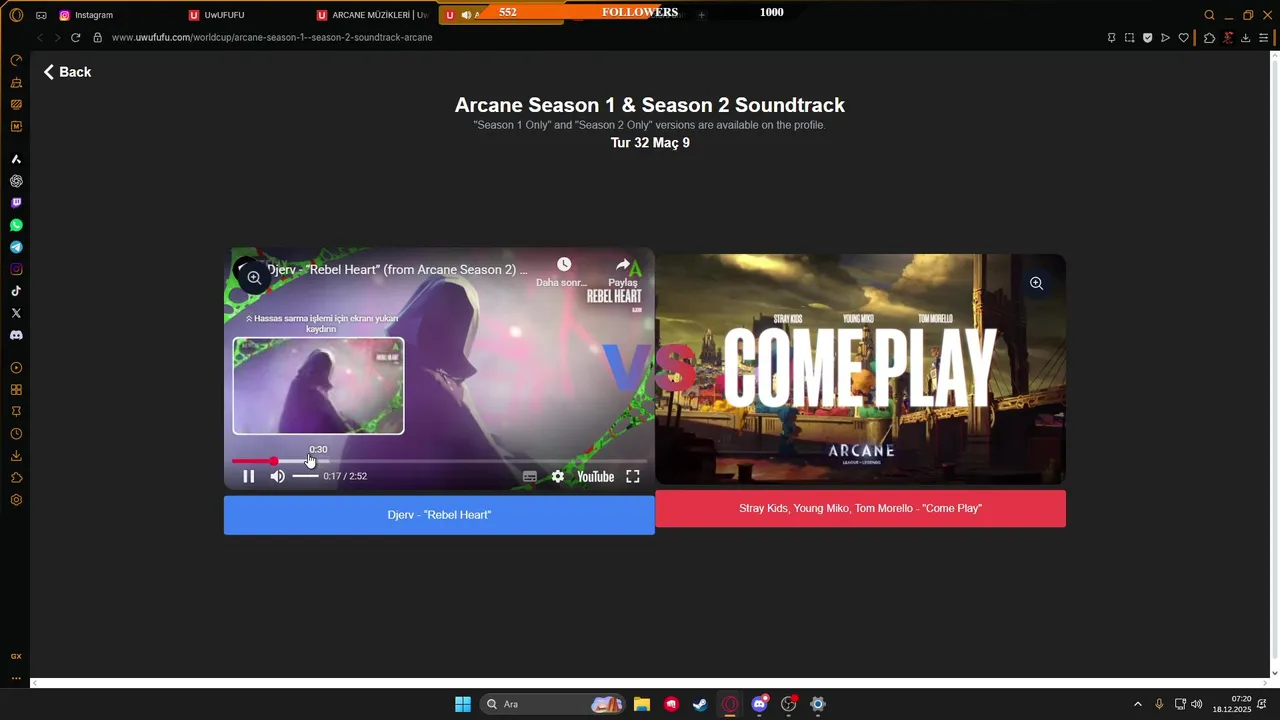Pause the Rebel Heart YouTube video
The image size is (1280, 720).
[x=249, y=476]
